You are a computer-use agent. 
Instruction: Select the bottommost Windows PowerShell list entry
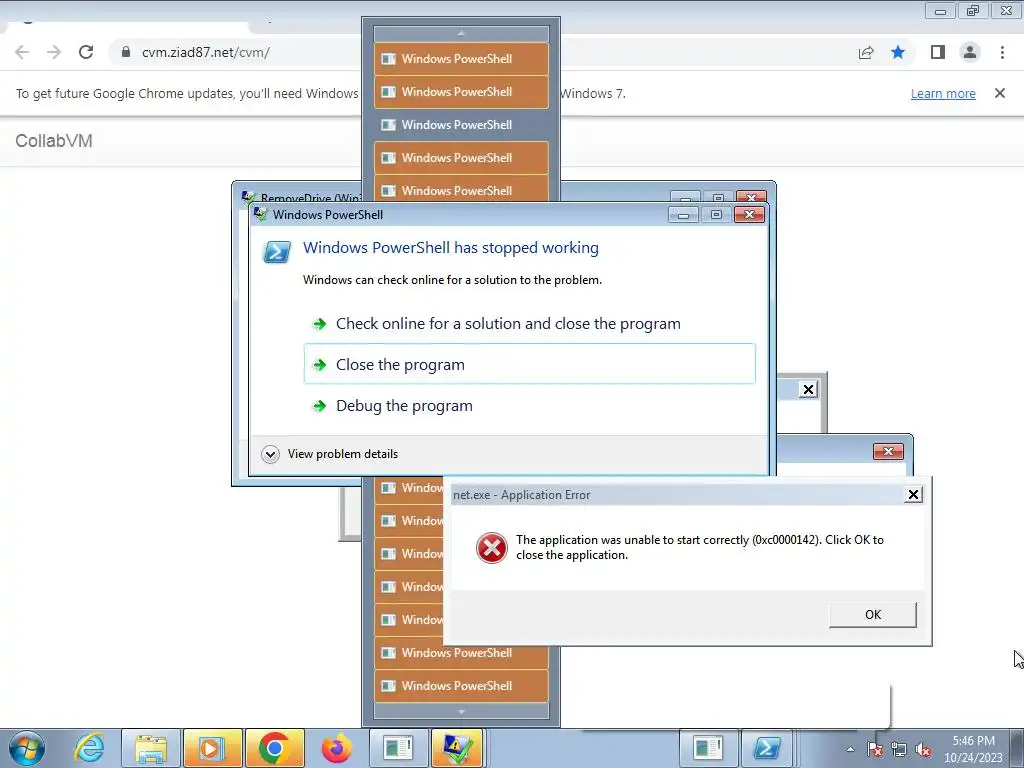pos(461,686)
